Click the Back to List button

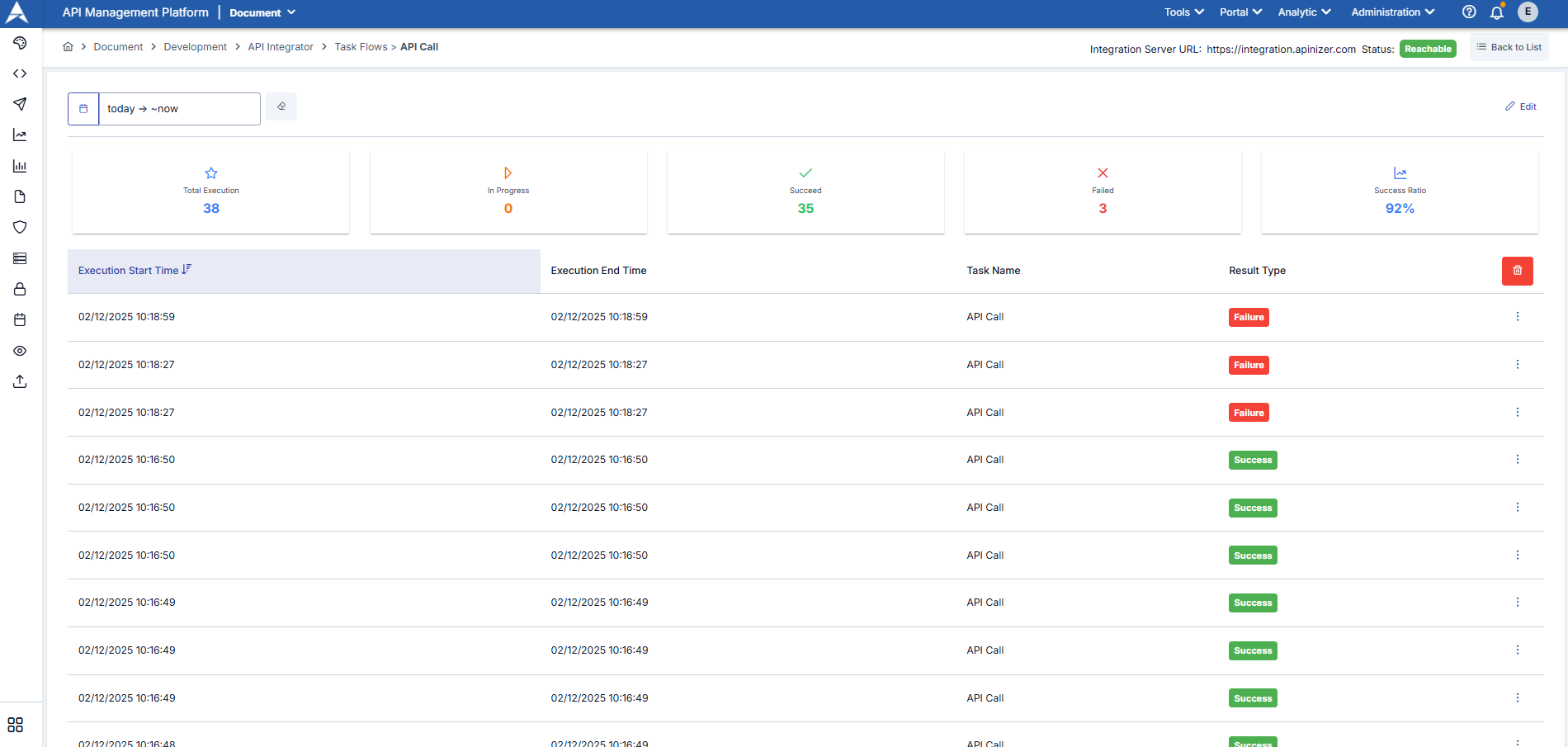pyautogui.click(x=1509, y=47)
